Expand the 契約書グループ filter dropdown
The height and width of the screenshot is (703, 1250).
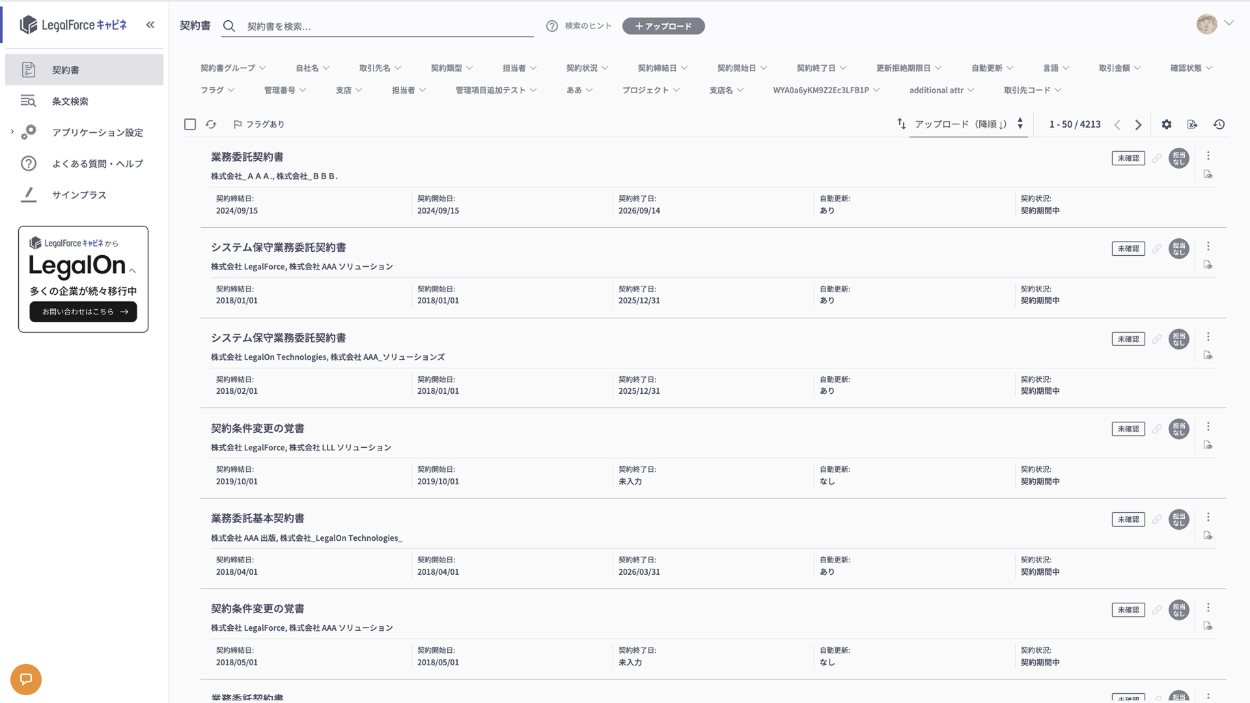pos(233,68)
